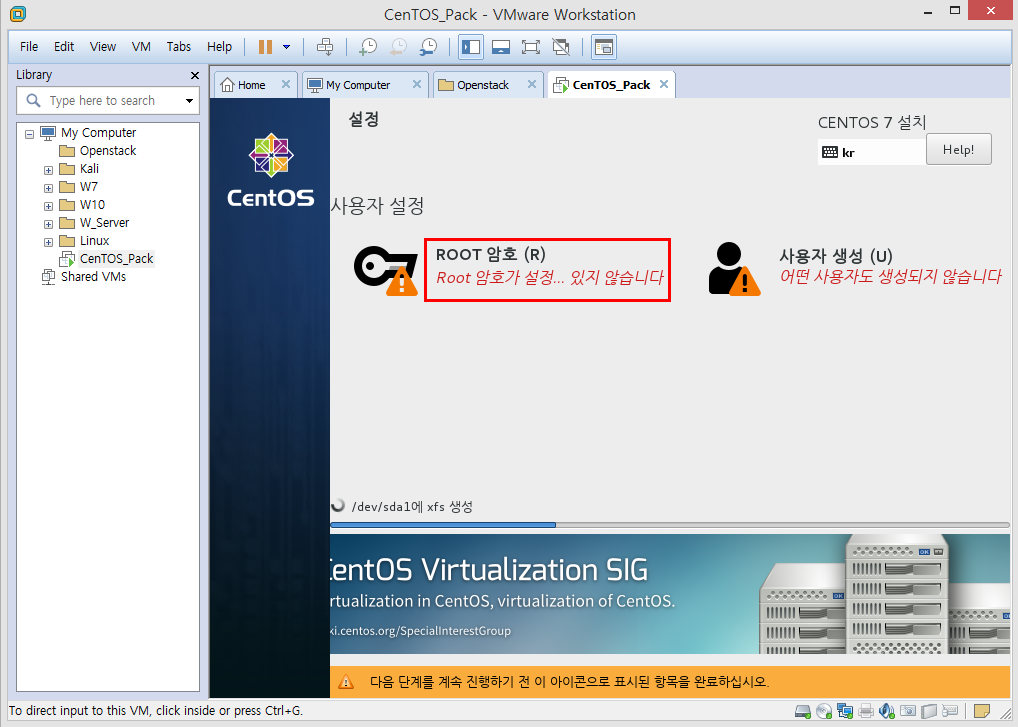This screenshot has width=1018, height=727.
Task: Expand the W7 folder
Action: tap(48, 188)
